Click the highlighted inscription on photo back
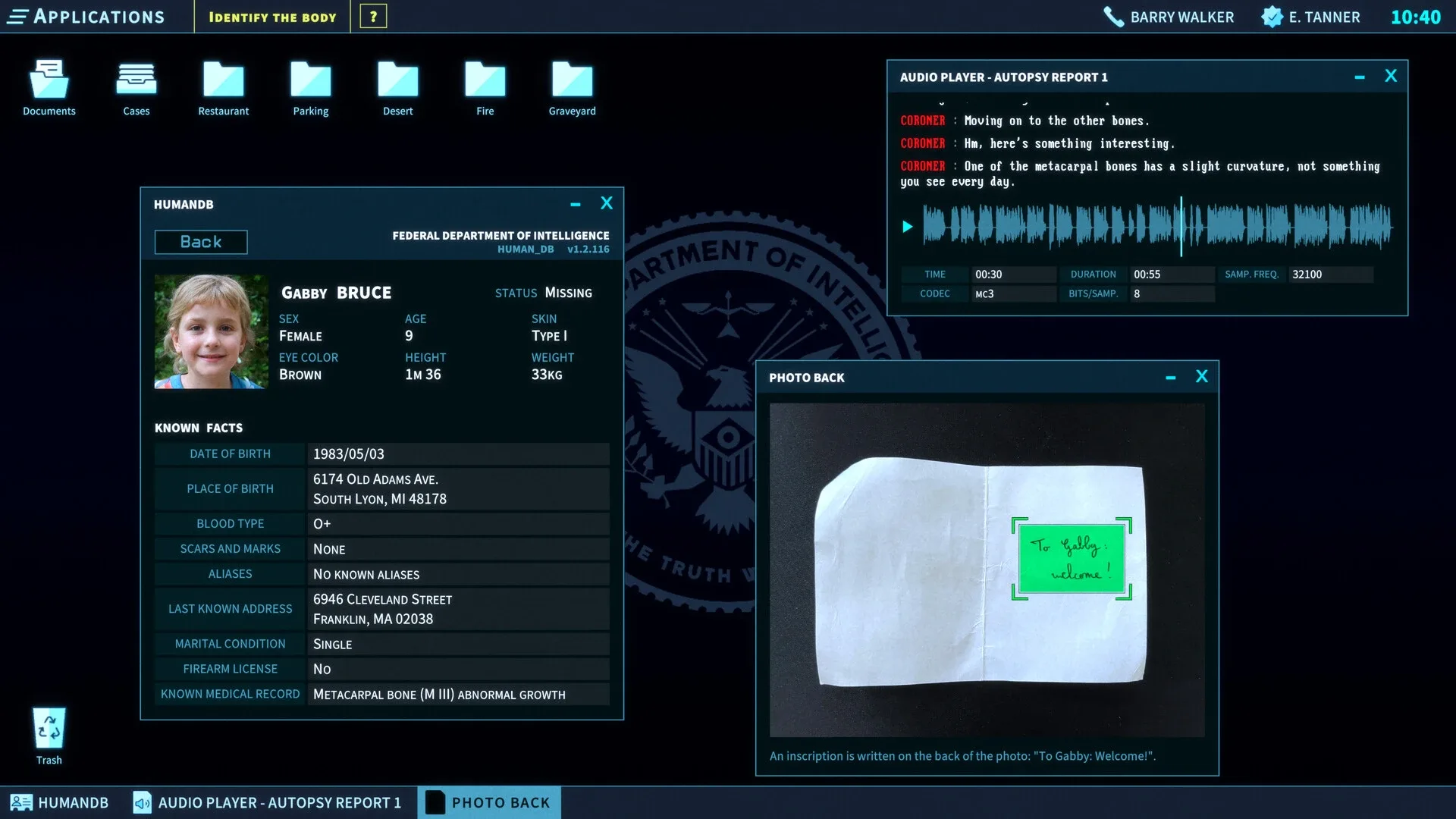The height and width of the screenshot is (819, 1456). coord(1071,559)
